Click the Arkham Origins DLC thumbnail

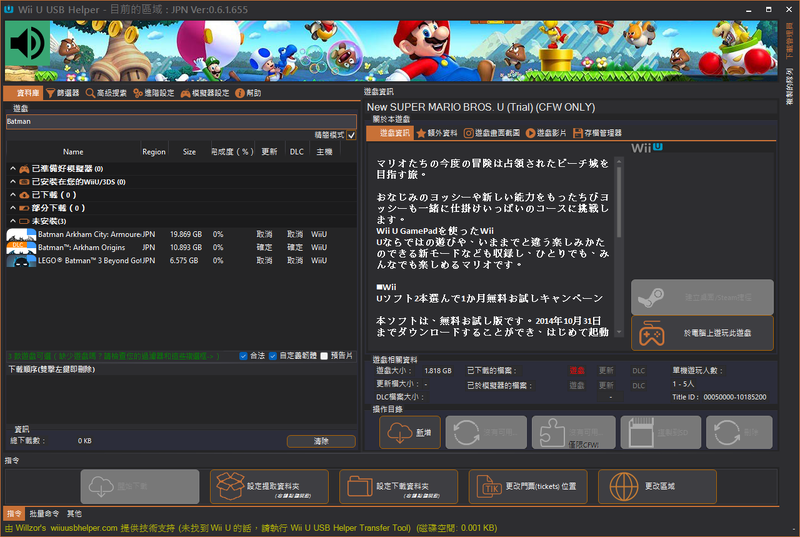[21, 247]
